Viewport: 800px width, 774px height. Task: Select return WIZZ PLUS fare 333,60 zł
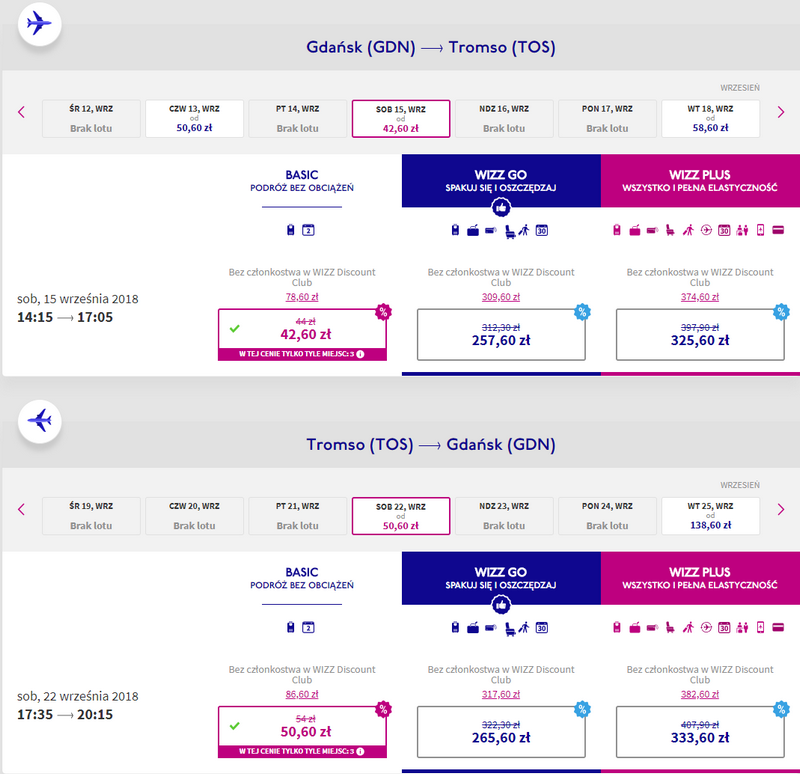click(x=700, y=732)
